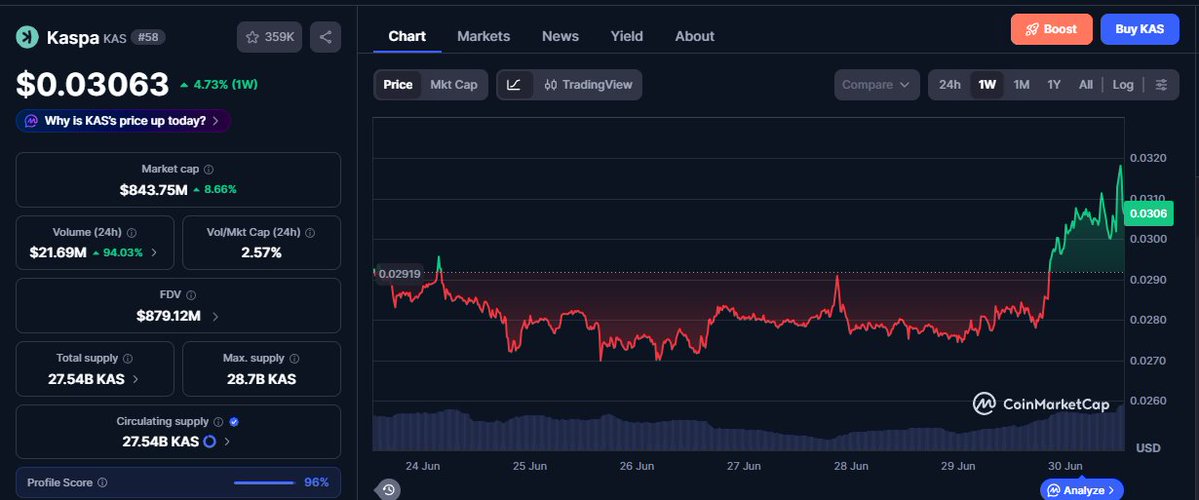Click the Market cap info icon
This screenshot has height=500, width=1199.
coord(209,169)
